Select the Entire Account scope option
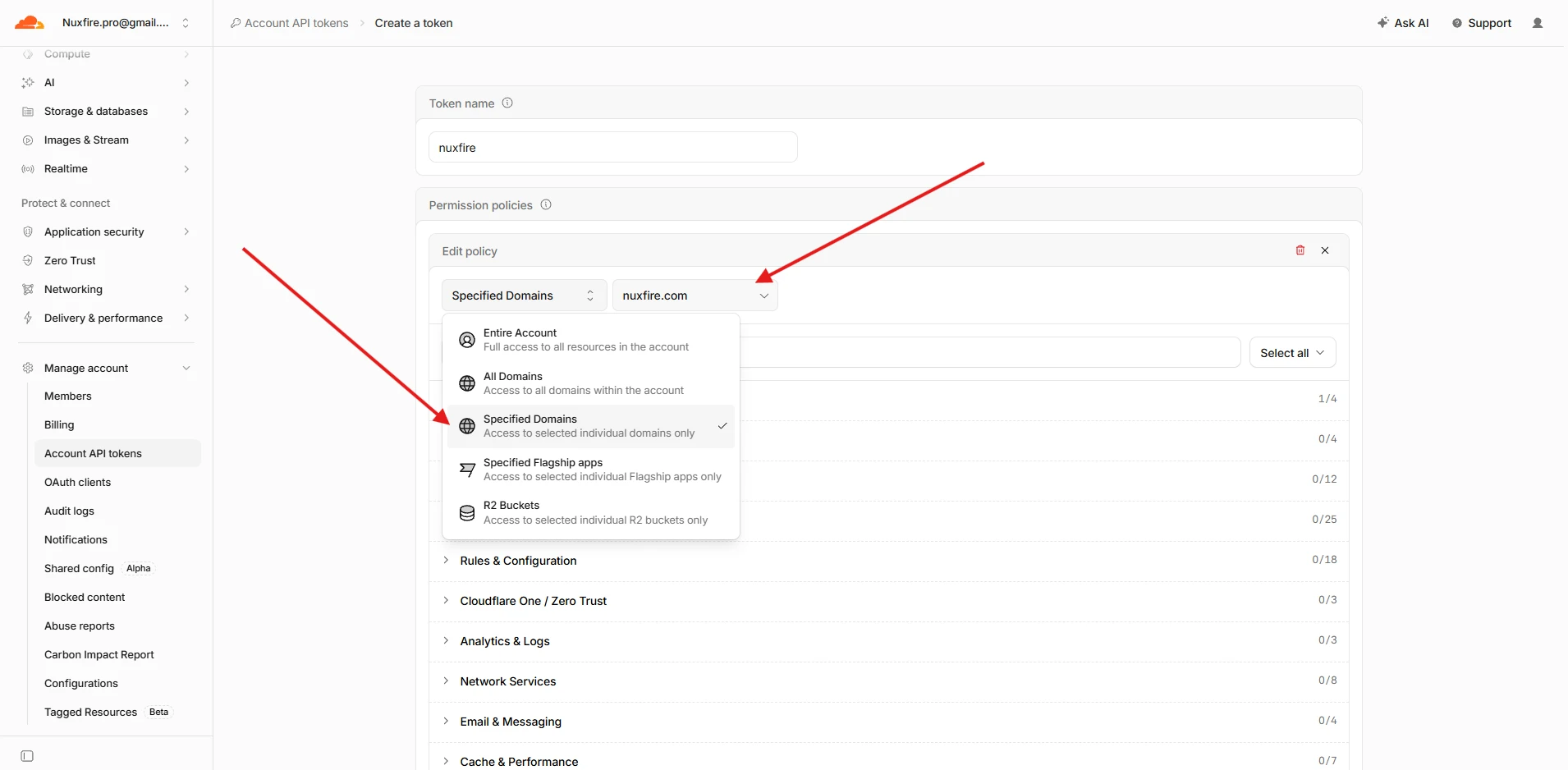Image resolution: width=1568 pixels, height=770 pixels. pyautogui.click(x=590, y=340)
